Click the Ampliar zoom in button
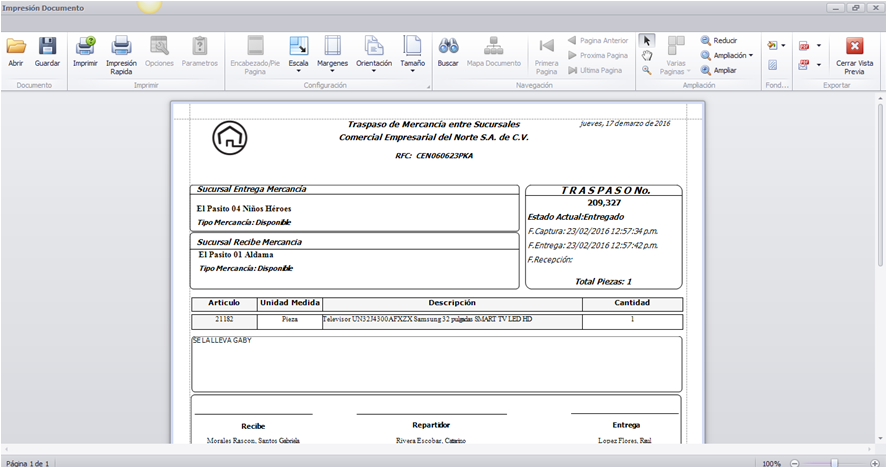Screen dimensions: 887x468 718,70
